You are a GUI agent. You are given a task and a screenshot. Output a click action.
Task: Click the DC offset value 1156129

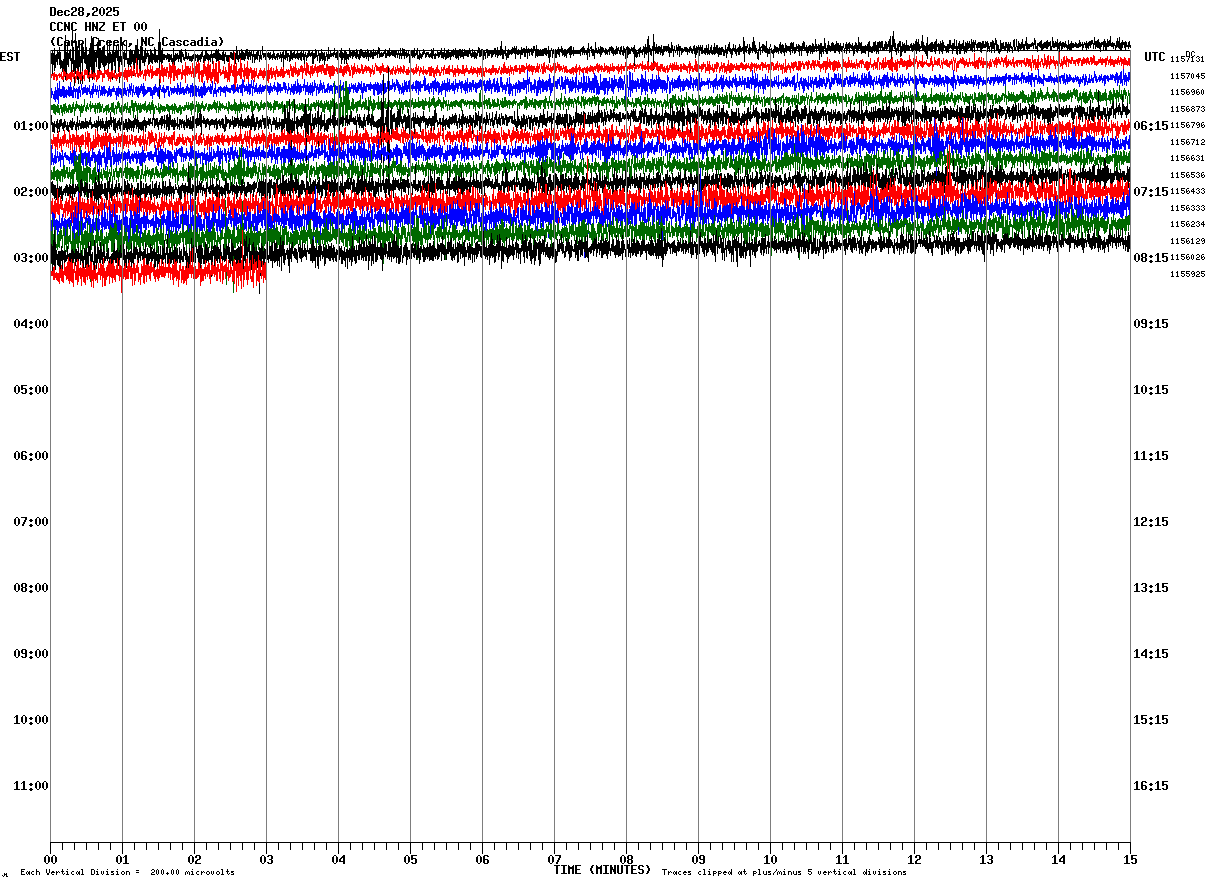point(1187,241)
